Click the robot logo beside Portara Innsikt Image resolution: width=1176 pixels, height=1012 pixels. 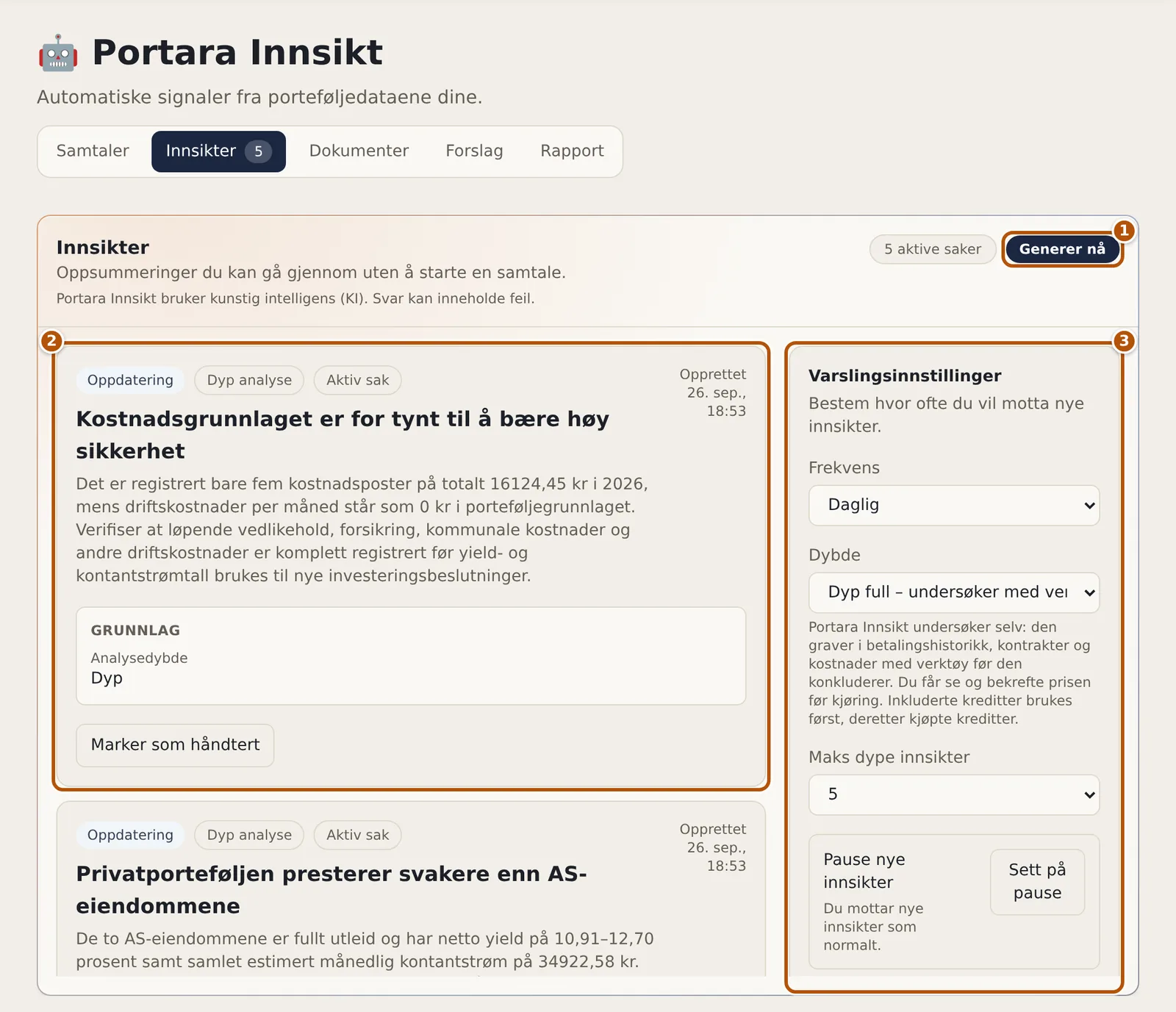58,53
